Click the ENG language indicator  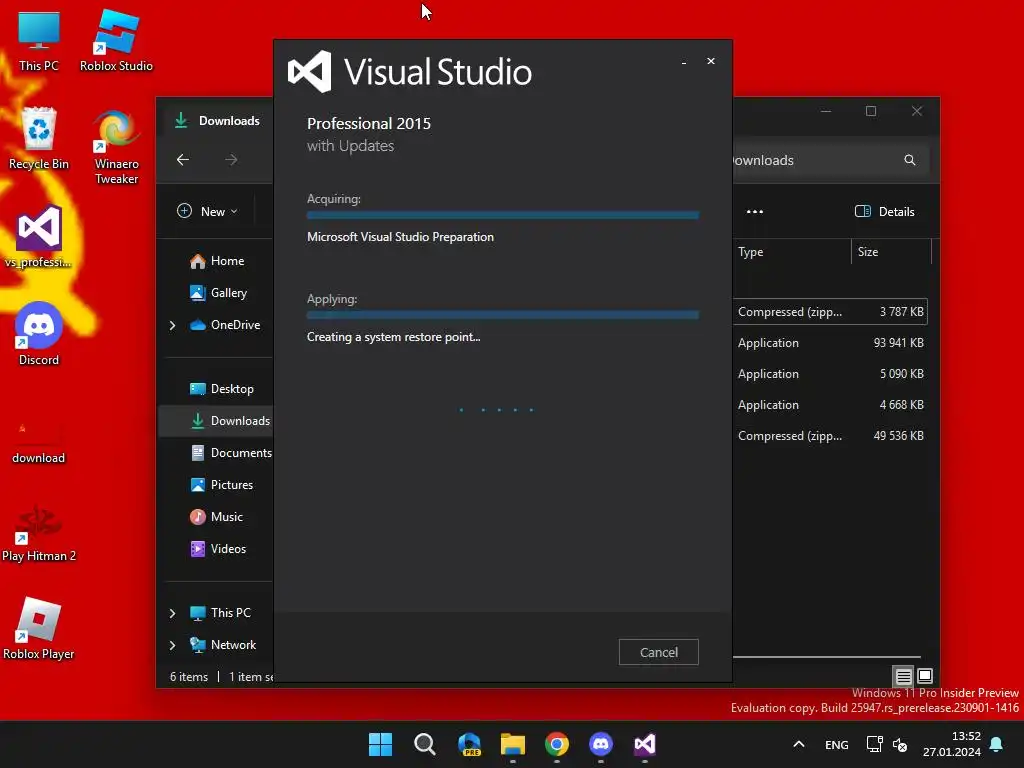(837, 744)
